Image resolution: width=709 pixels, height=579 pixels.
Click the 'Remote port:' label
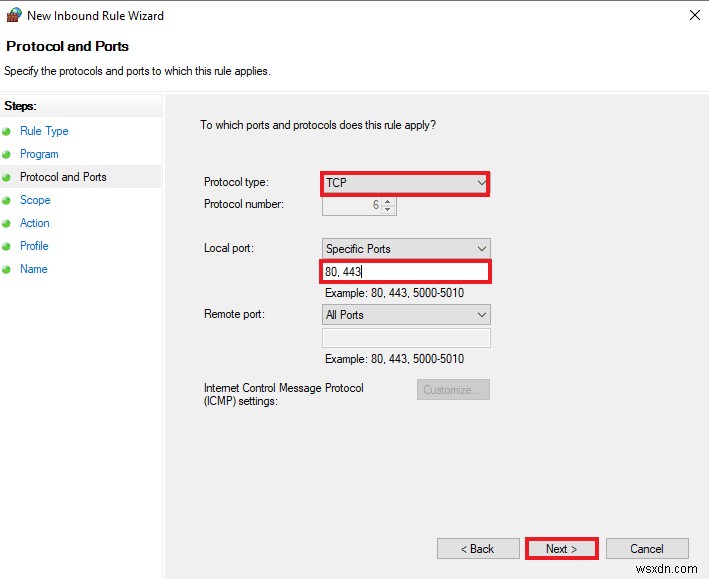[234, 314]
